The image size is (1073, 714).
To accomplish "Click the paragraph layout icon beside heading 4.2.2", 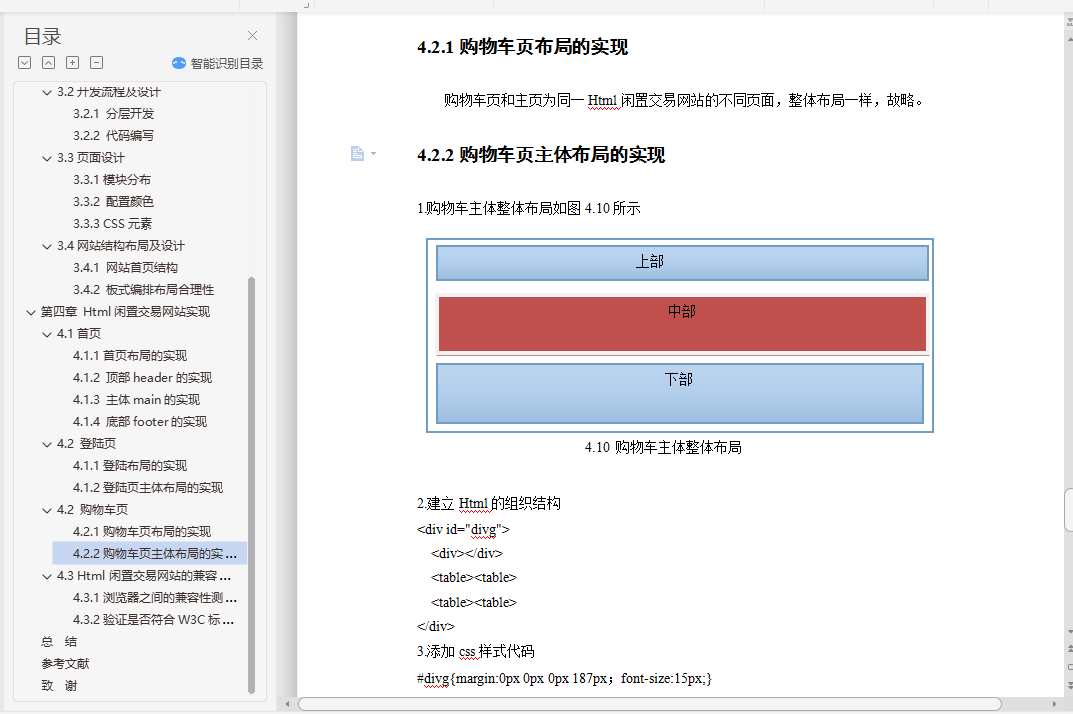I will coord(357,153).
